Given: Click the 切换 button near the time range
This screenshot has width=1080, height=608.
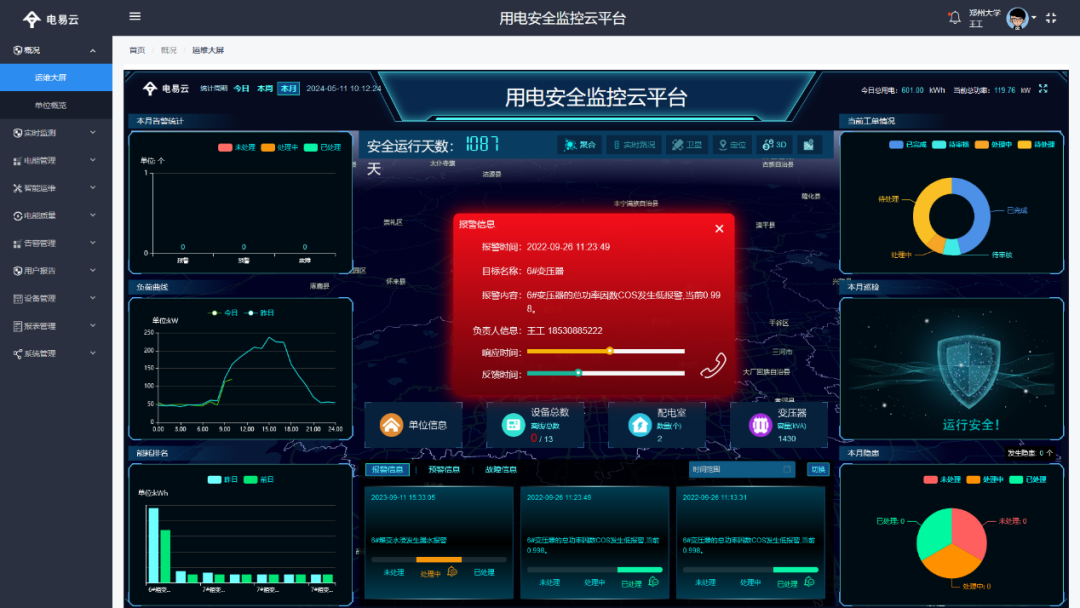Looking at the screenshot, I should 818,469.
